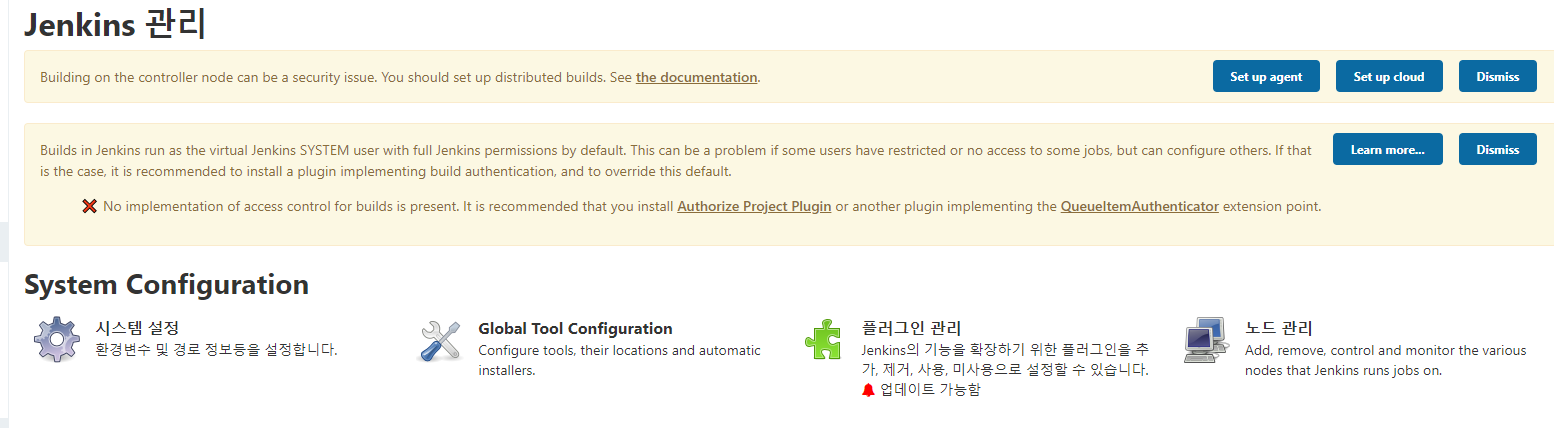The width and height of the screenshot is (1554, 428).
Task: Click the Learn more... button
Action: tap(1387, 149)
